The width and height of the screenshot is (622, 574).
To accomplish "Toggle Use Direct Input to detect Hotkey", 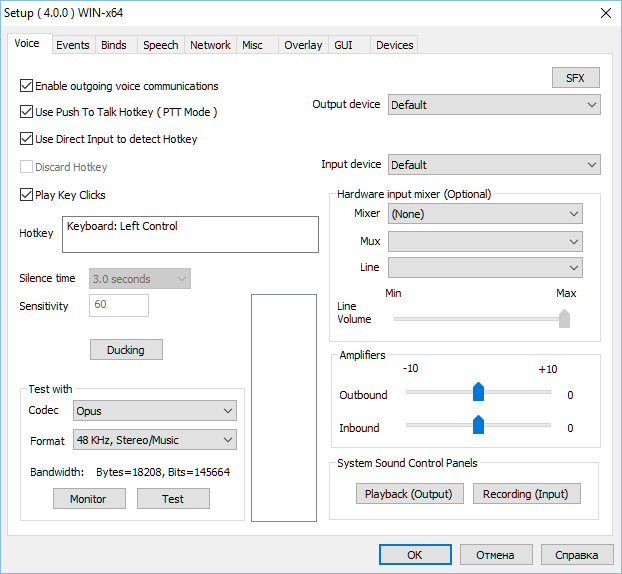I will coord(26,139).
